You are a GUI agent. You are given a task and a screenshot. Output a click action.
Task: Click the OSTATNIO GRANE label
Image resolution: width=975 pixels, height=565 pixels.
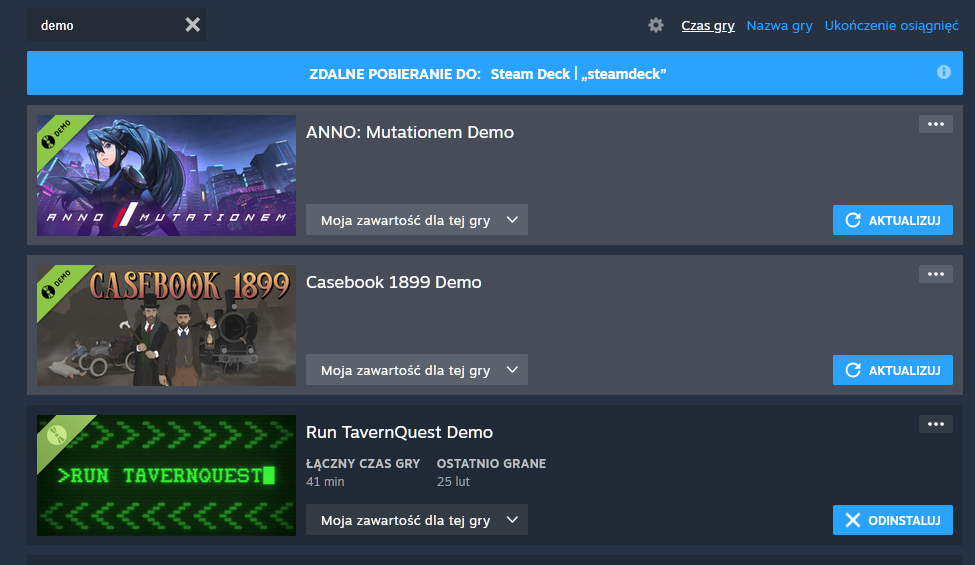[x=491, y=464]
